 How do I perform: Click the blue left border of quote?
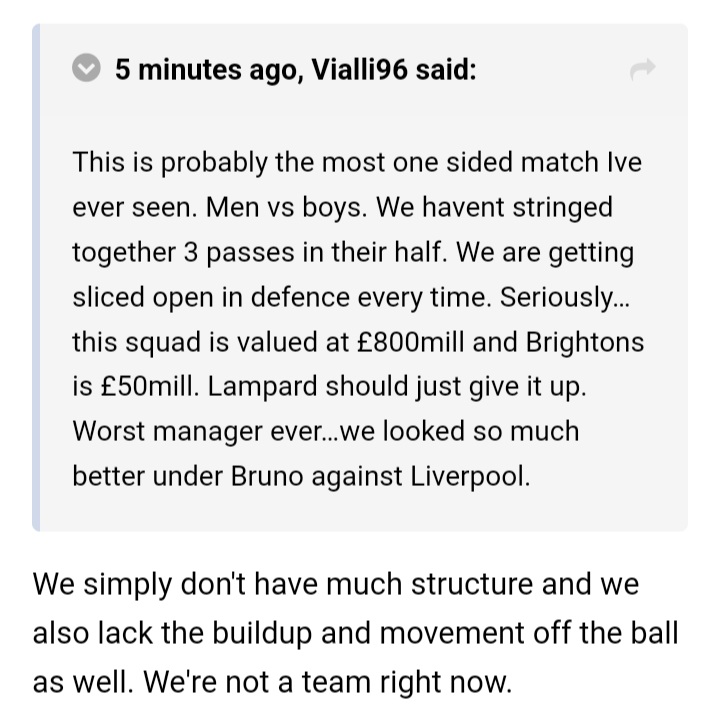(x=36, y=277)
